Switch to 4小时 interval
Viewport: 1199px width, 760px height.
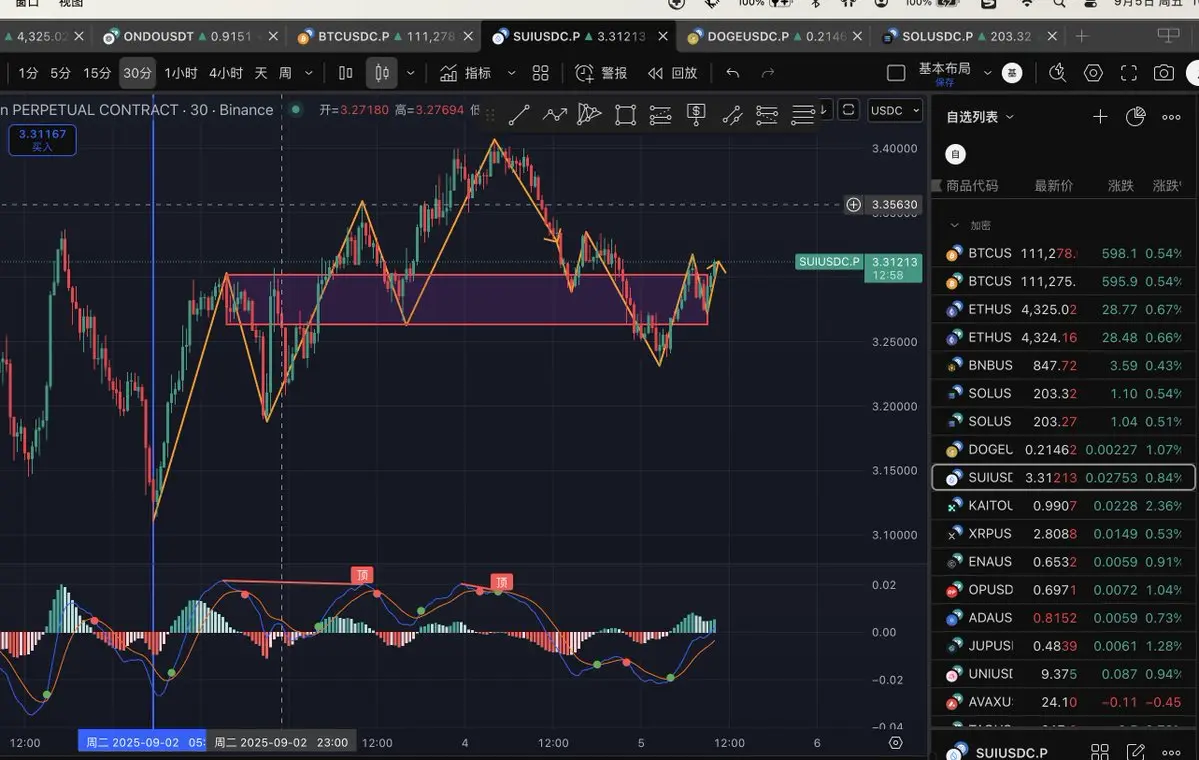click(226, 73)
